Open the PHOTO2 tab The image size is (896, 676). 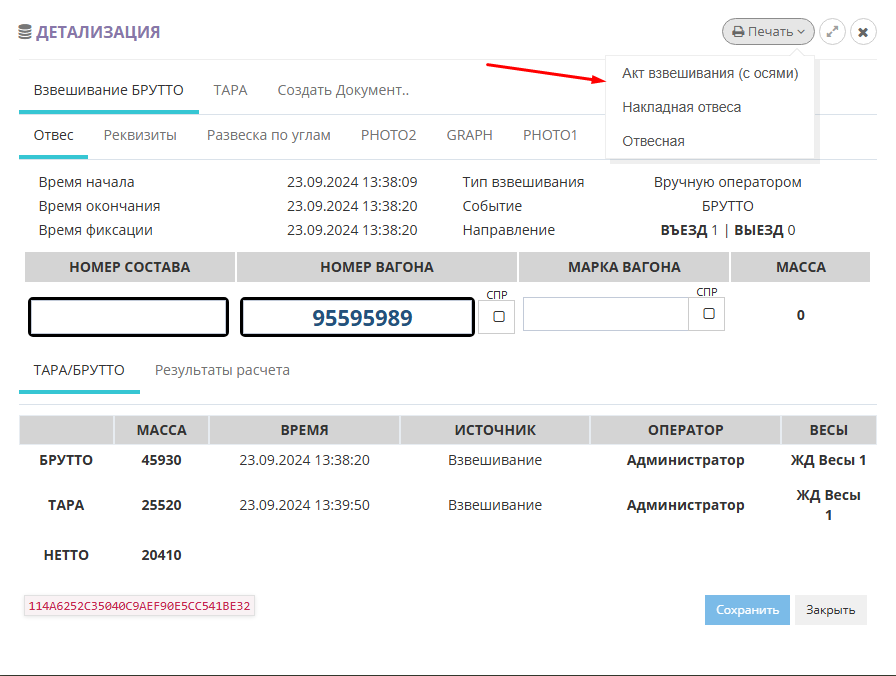point(388,135)
